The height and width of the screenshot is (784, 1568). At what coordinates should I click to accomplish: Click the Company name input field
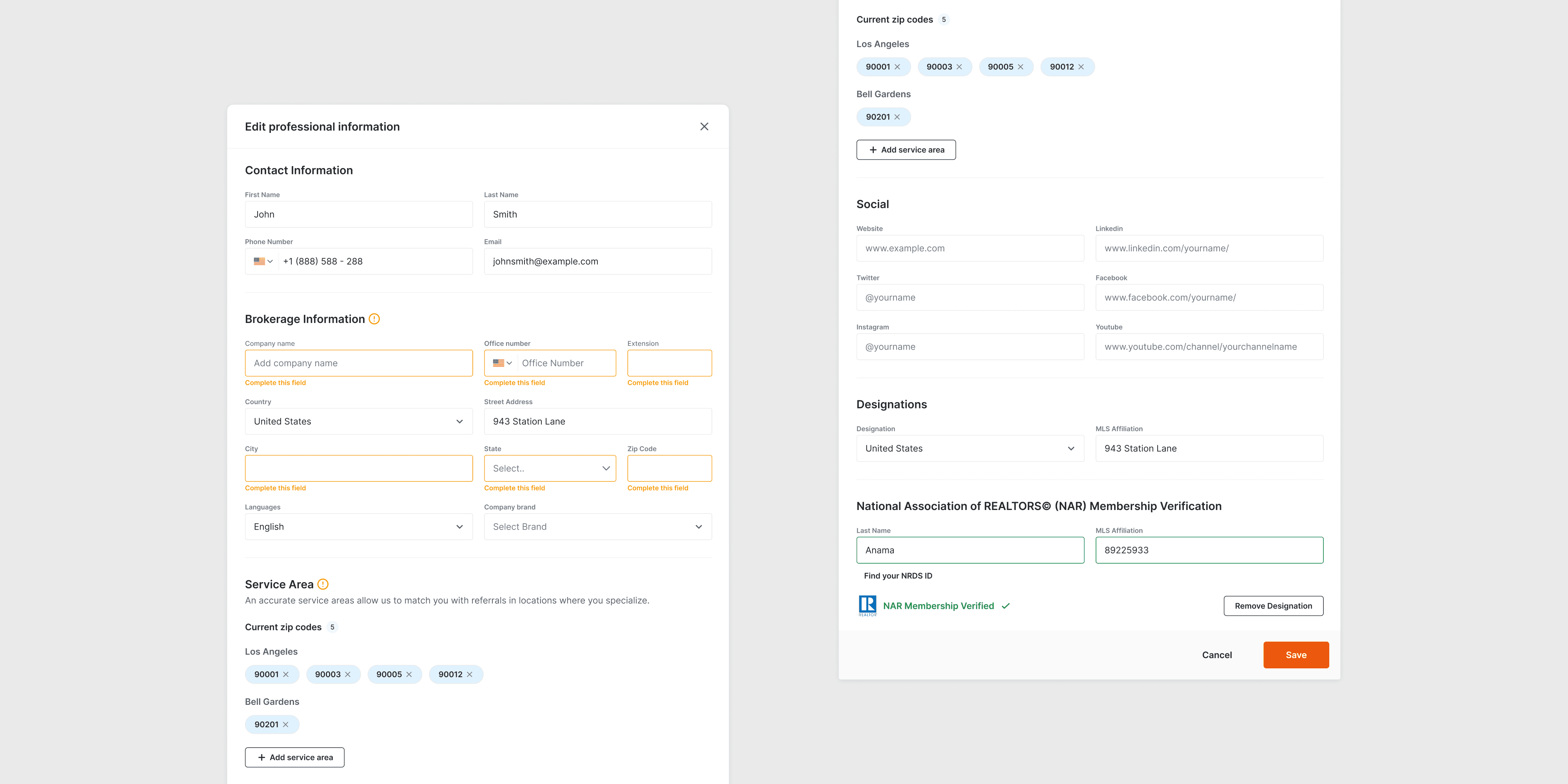coord(359,363)
